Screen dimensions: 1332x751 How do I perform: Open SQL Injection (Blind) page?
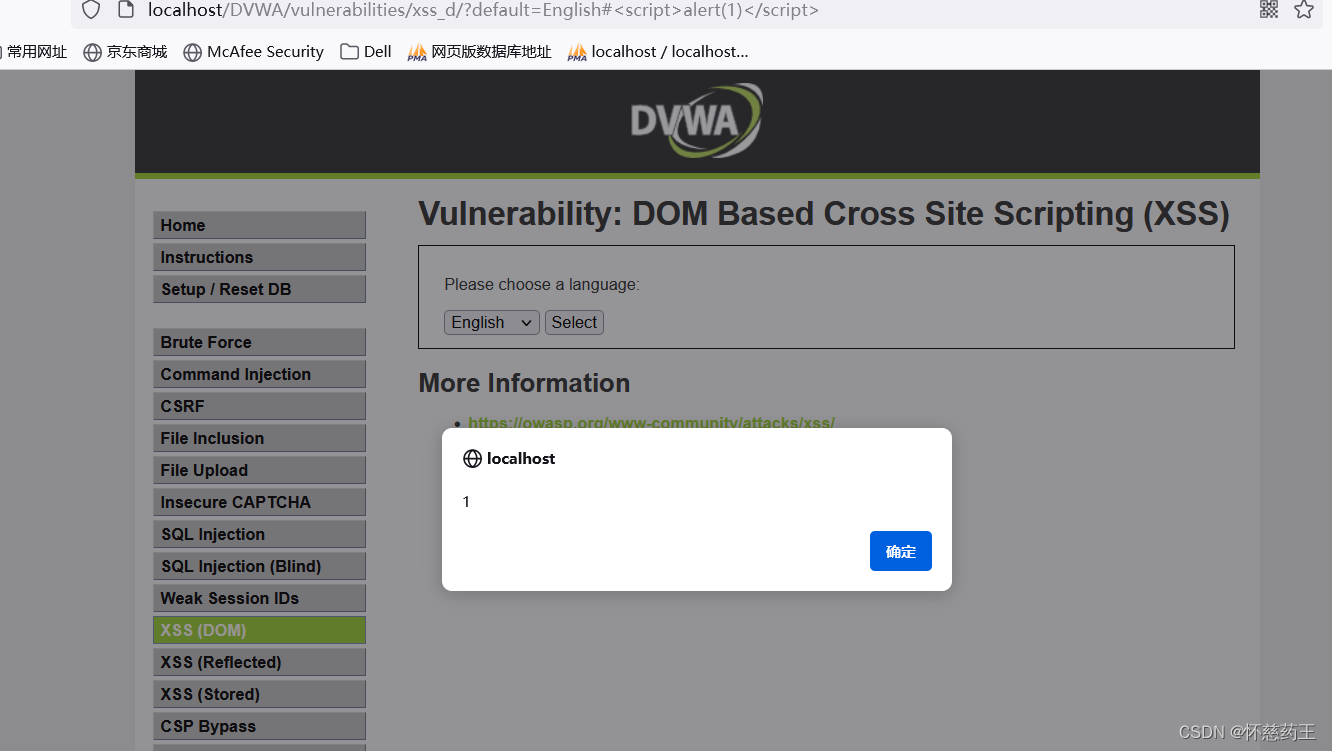259,566
